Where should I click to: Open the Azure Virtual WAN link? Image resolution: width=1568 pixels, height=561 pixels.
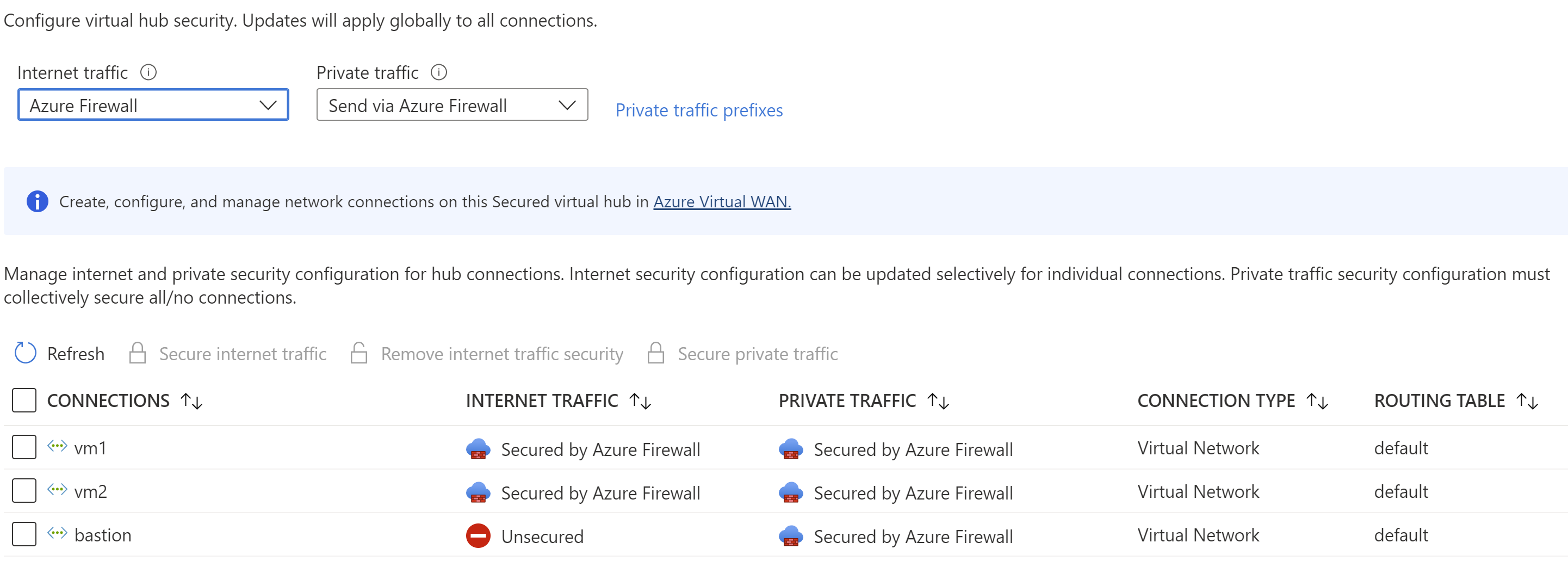[x=721, y=202]
